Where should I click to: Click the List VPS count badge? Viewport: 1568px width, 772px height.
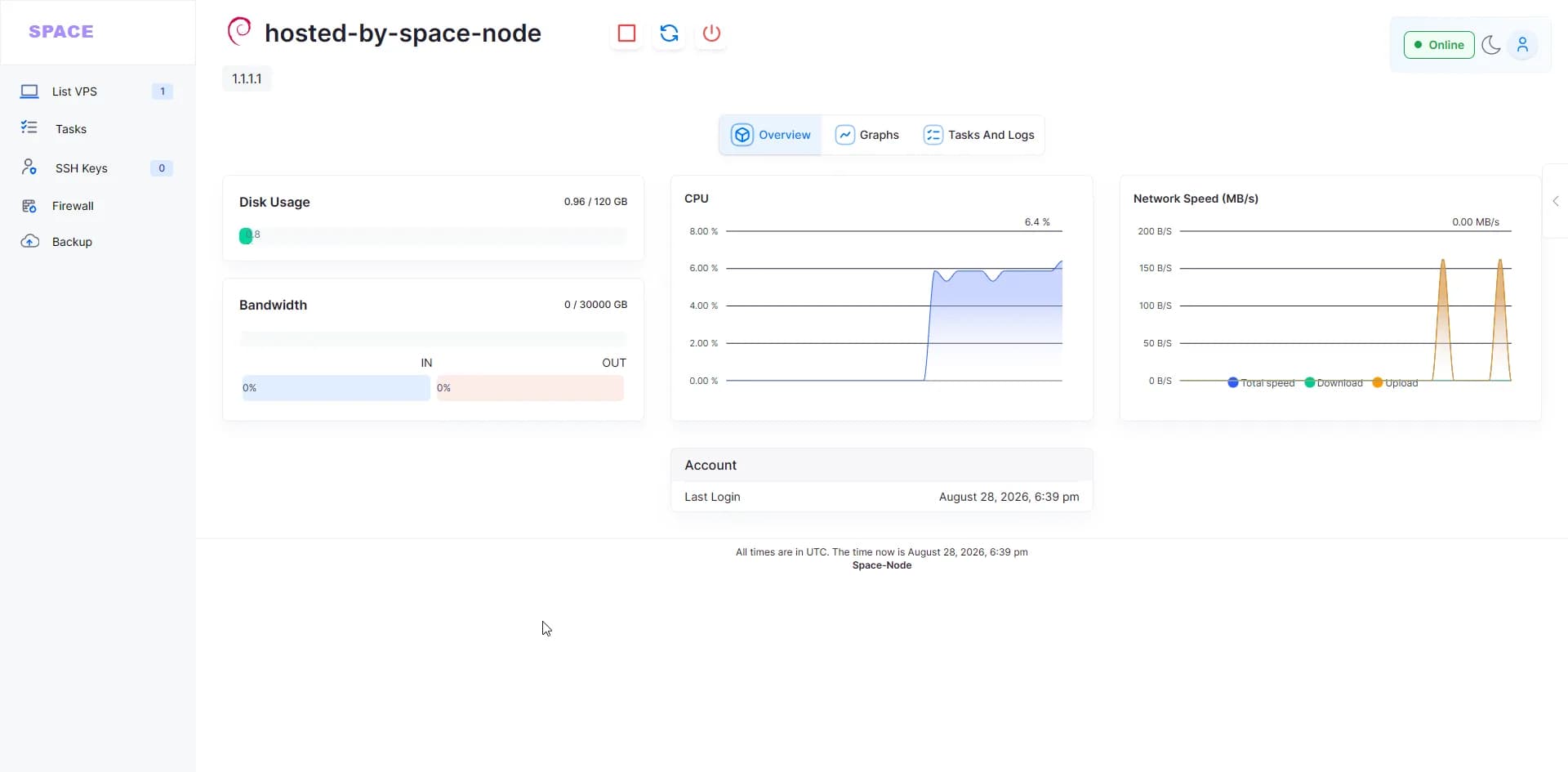[x=163, y=91]
